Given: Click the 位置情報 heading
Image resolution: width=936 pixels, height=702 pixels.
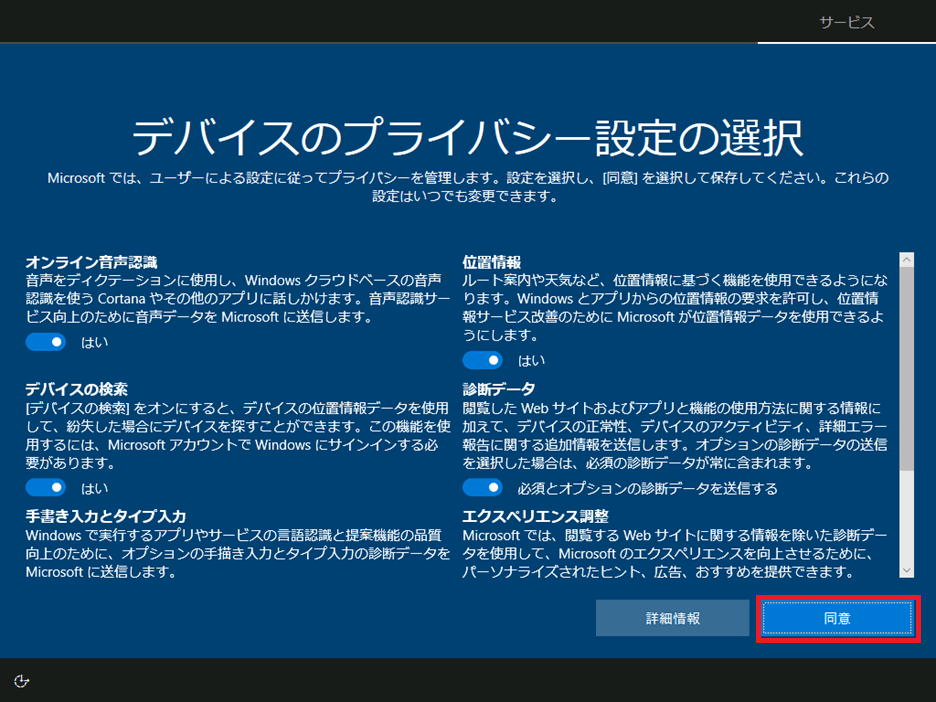Looking at the screenshot, I should pos(492,262).
